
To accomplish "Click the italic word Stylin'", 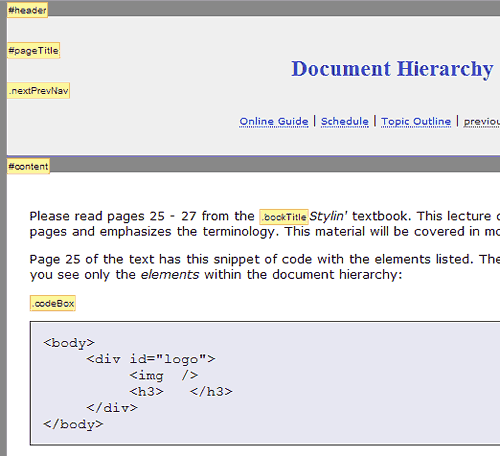I will [328, 216].
